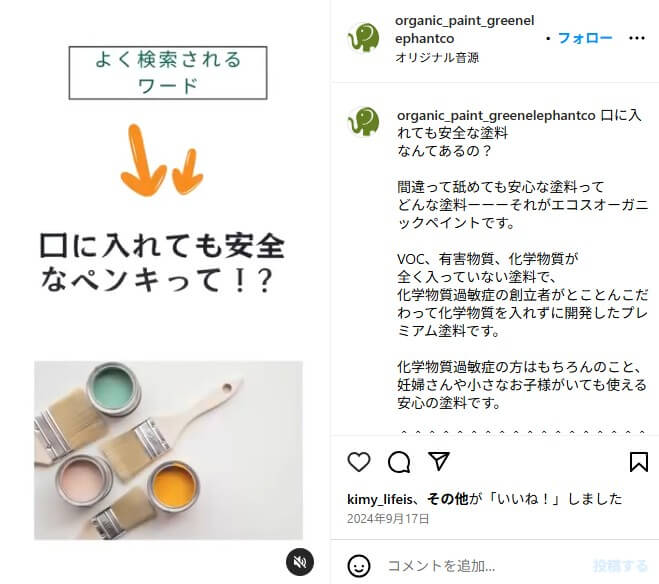Click the green elephant avatar in header
The height and width of the screenshot is (584, 659).
(x=364, y=37)
